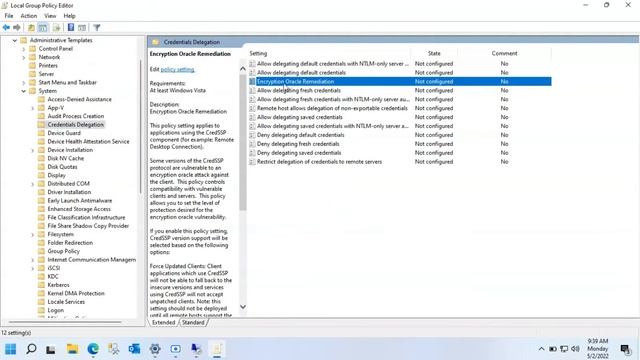Open the Help menu
Image resolution: width=640 pixels, height=360 pixels.
coord(69,16)
